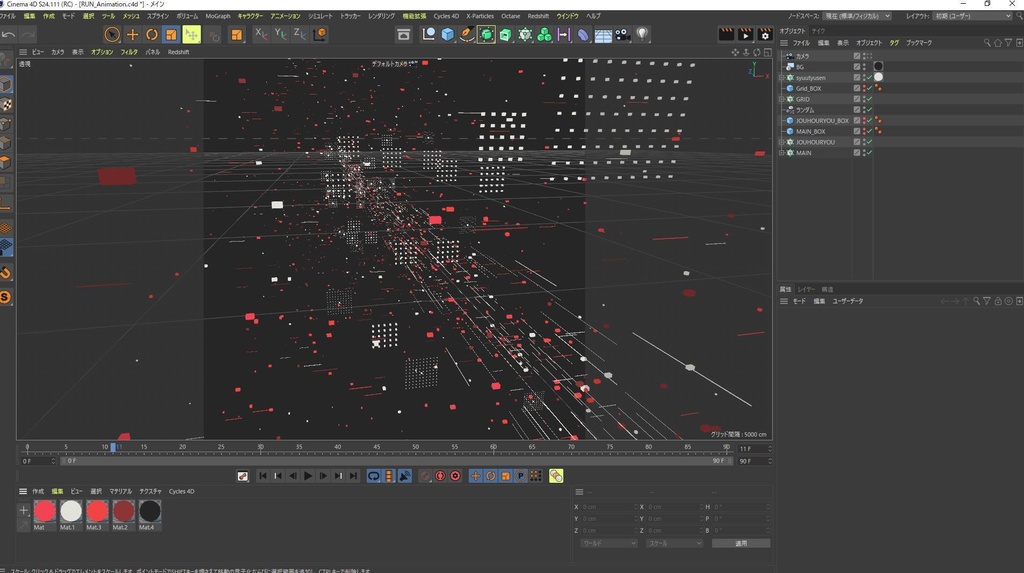Click the Light bulb icon

(x=642, y=35)
